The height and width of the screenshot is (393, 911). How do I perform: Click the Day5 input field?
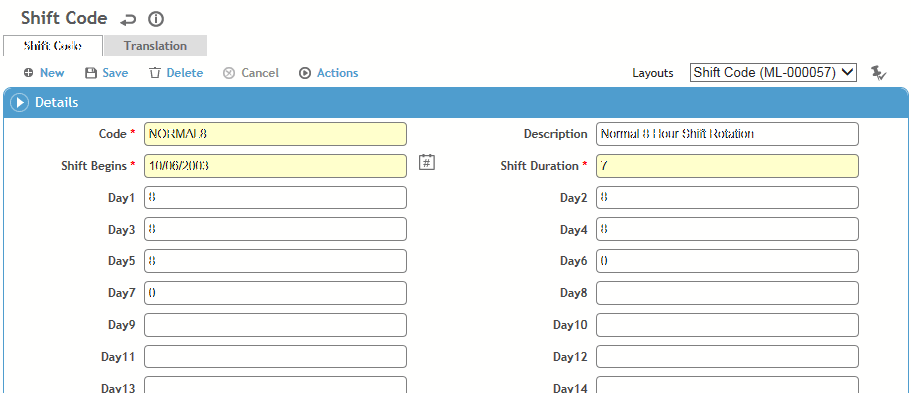(275, 261)
